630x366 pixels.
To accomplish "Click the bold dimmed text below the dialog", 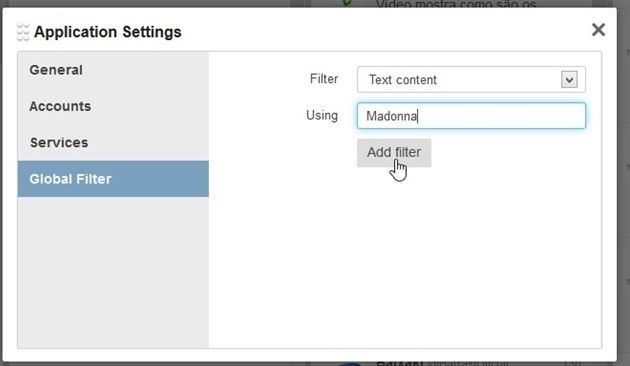I will point(399,363).
